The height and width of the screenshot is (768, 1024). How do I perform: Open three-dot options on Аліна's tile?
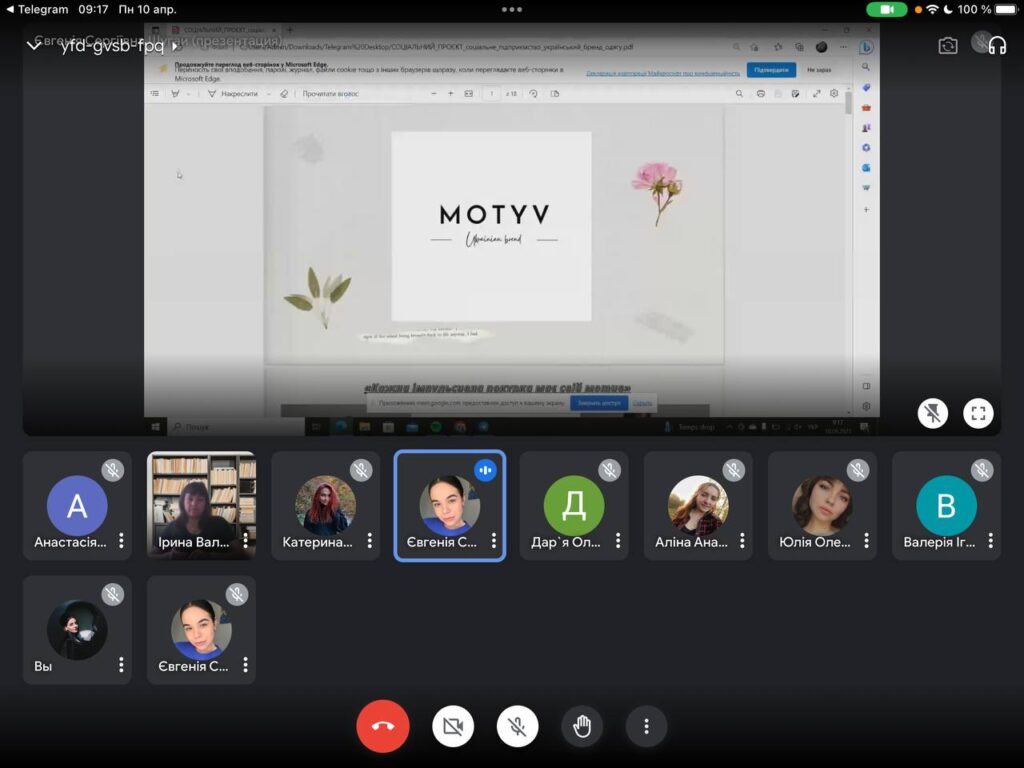point(742,541)
